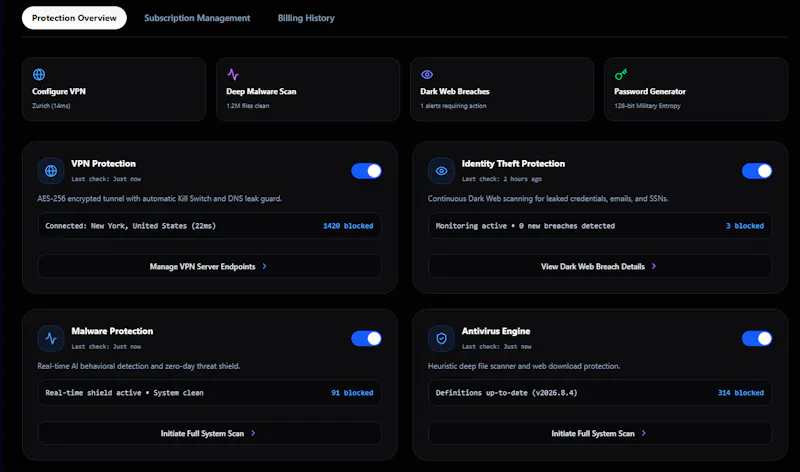Open View Dark Web Breach Details
The height and width of the screenshot is (472, 800).
[599, 266]
